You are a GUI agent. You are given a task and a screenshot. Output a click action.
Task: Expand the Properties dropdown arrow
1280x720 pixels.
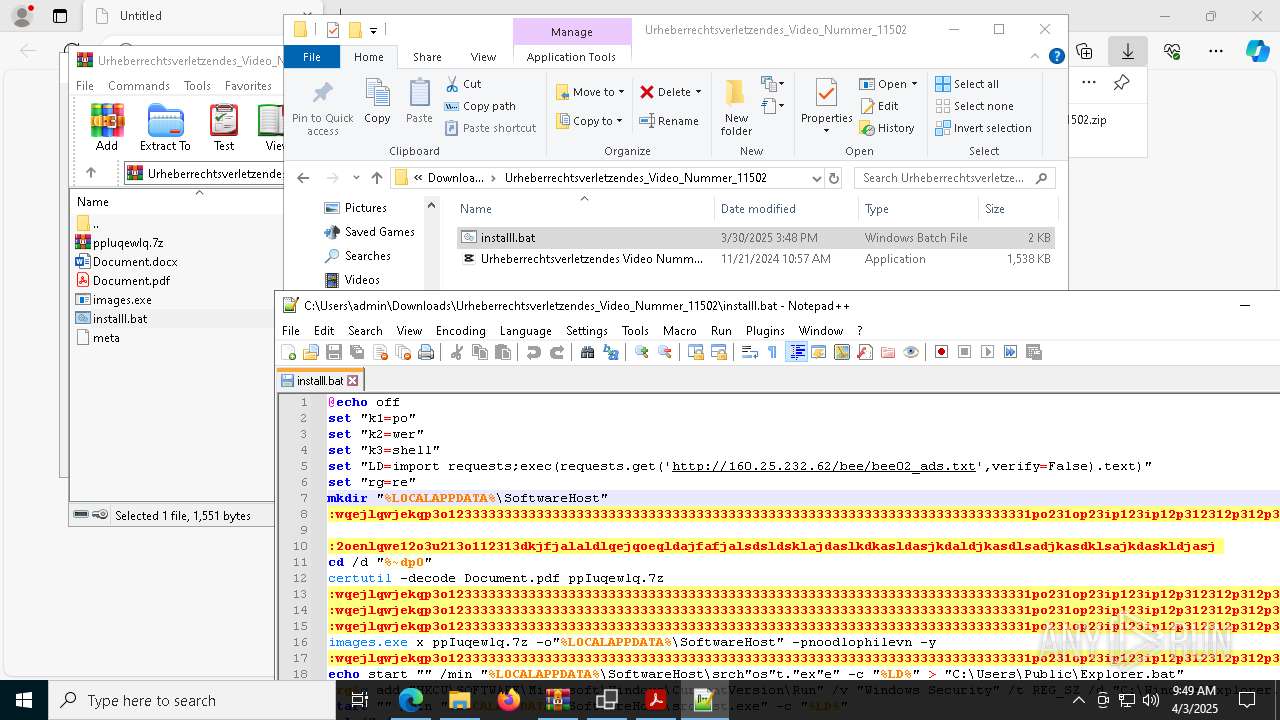pos(826,131)
